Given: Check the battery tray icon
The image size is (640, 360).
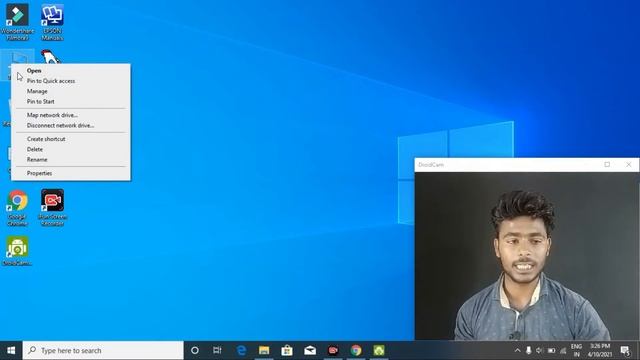Looking at the screenshot, I should coord(551,350).
